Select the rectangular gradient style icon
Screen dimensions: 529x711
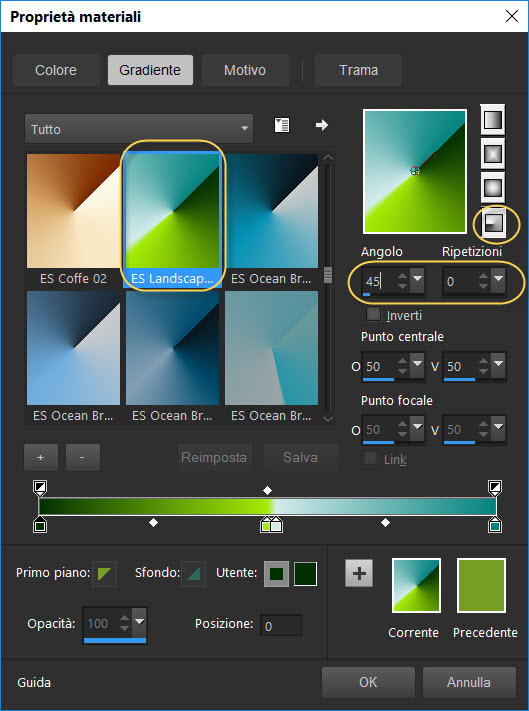point(493,154)
